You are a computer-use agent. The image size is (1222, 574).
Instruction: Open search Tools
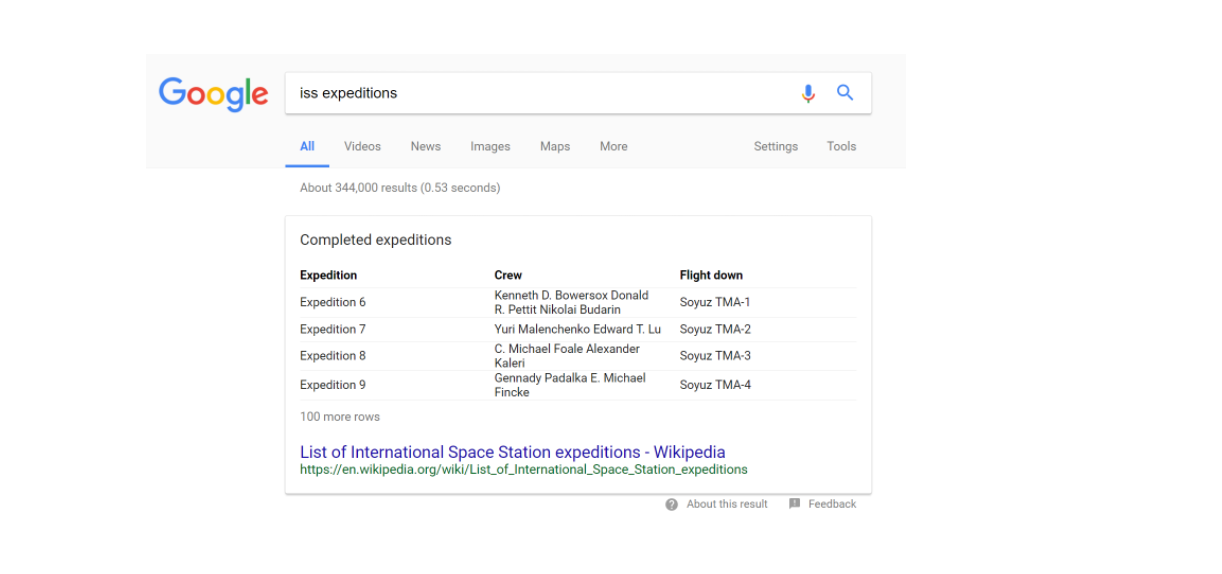coord(841,146)
